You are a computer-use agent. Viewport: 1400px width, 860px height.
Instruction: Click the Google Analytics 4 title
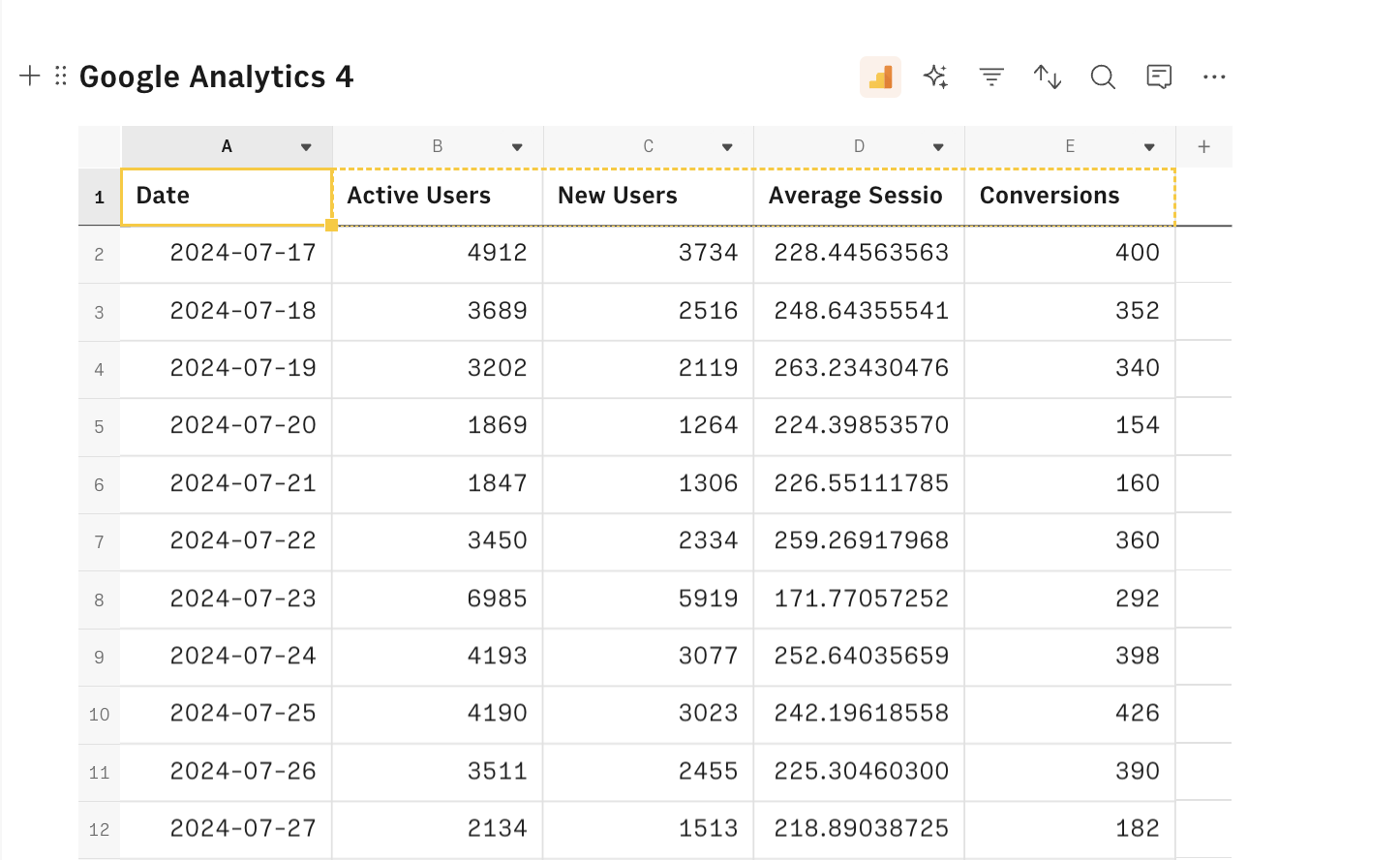[216, 77]
